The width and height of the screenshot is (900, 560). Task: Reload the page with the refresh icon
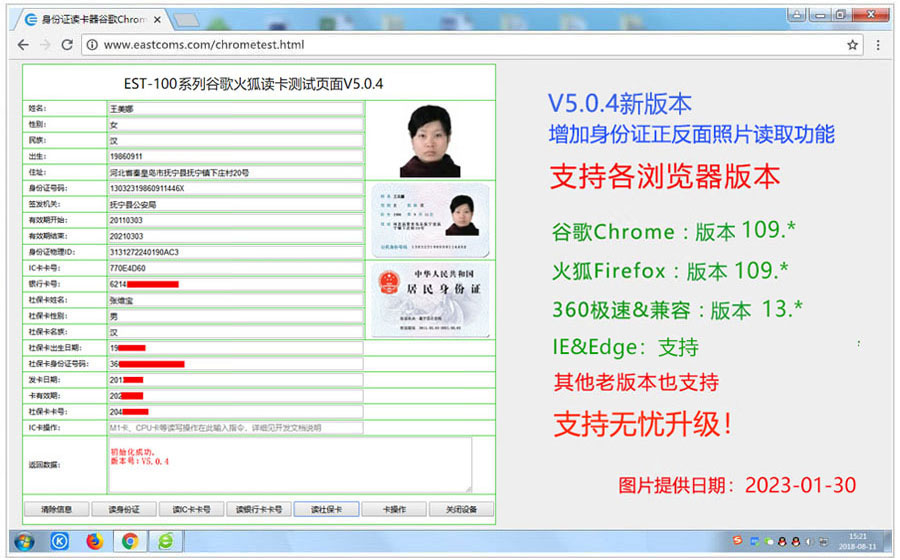click(x=67, y=45)
